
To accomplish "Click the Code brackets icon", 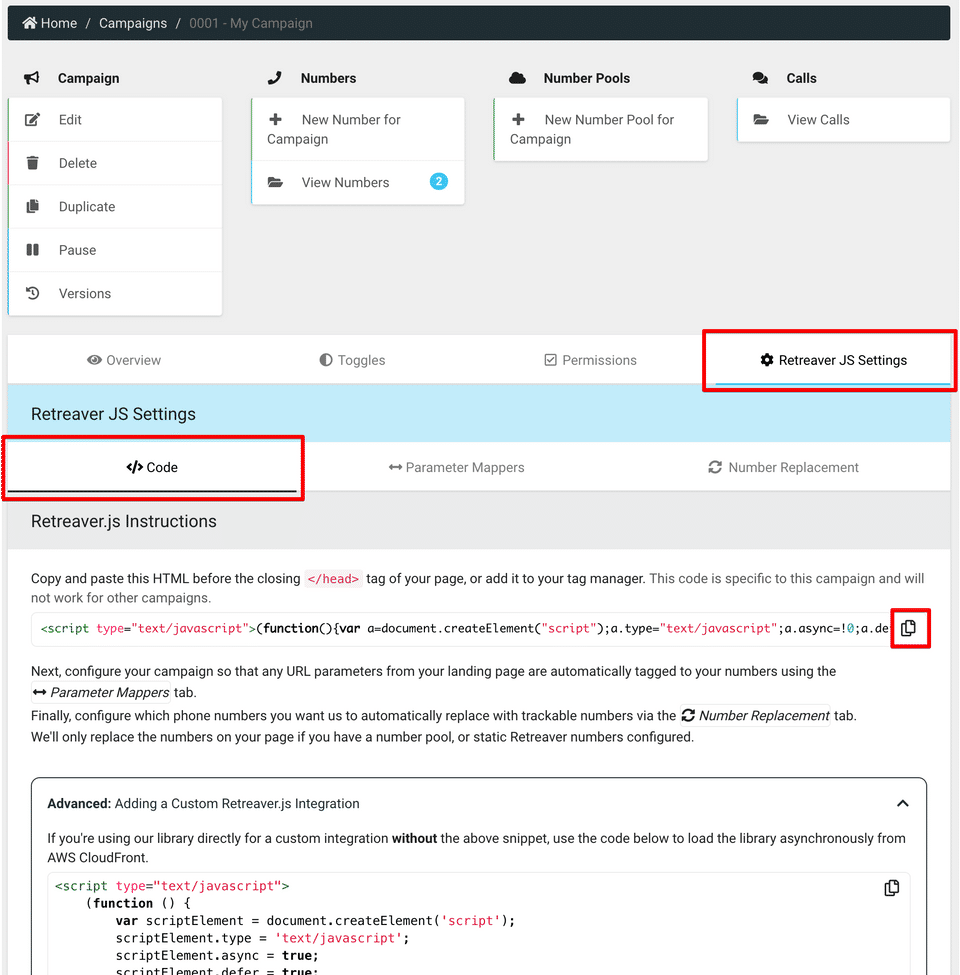I will [x=134, y=467].
